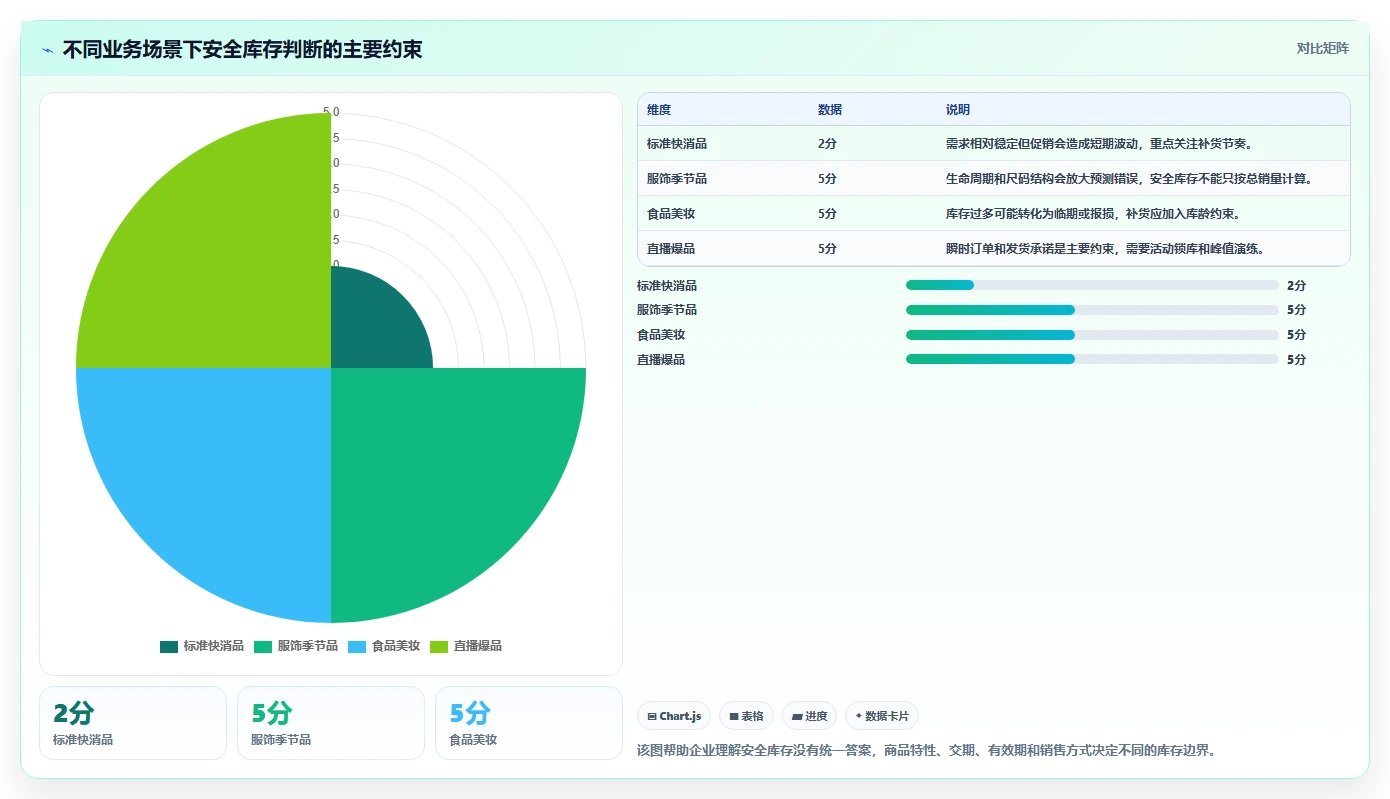This screenshot has height=799, width=1390.
Task: Toggle 食品美妆 legend color box
Action: click(357, 646)
